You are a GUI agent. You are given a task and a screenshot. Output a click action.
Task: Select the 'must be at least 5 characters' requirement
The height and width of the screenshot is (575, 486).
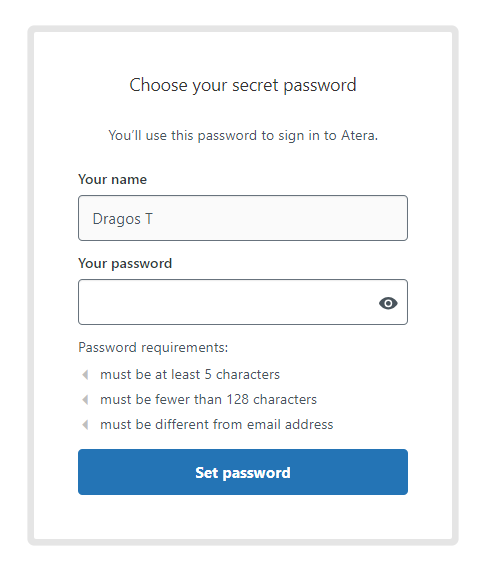point(190,374)
